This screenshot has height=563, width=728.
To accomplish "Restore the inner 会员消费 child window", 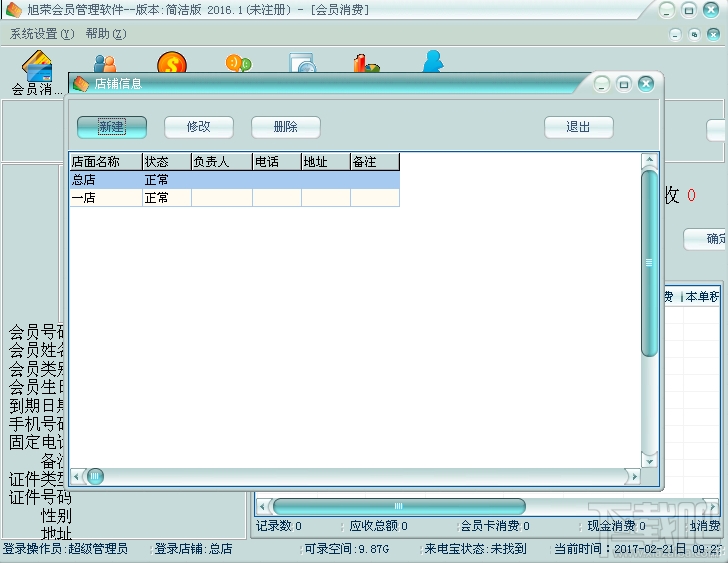I will 694,34.
